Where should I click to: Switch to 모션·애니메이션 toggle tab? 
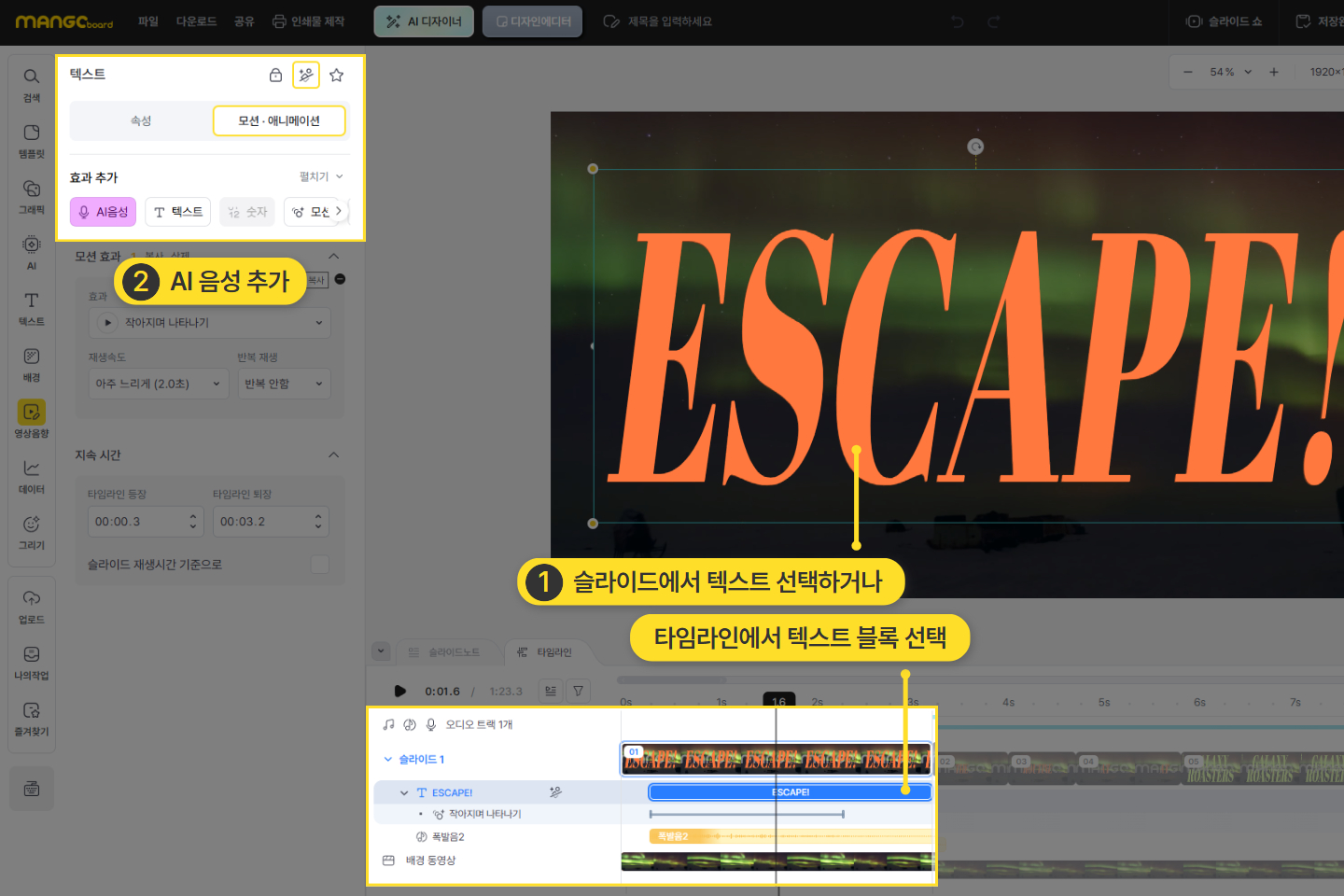point(279,120)
